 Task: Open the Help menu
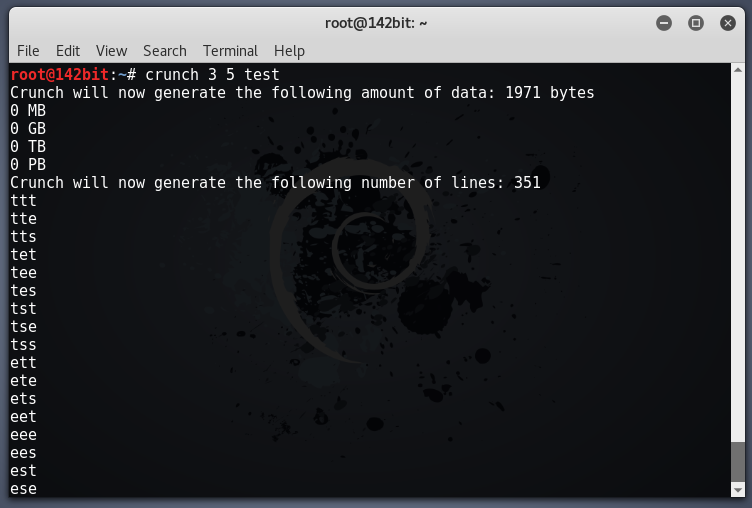click(289, 51)
